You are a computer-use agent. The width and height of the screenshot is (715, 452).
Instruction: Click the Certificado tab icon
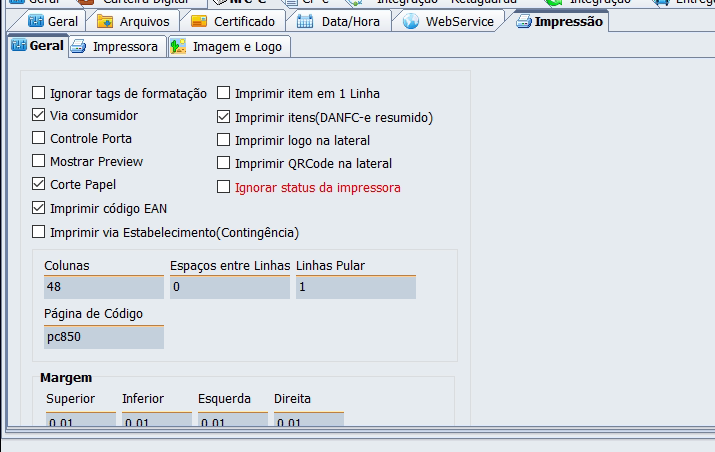point(199,21)
